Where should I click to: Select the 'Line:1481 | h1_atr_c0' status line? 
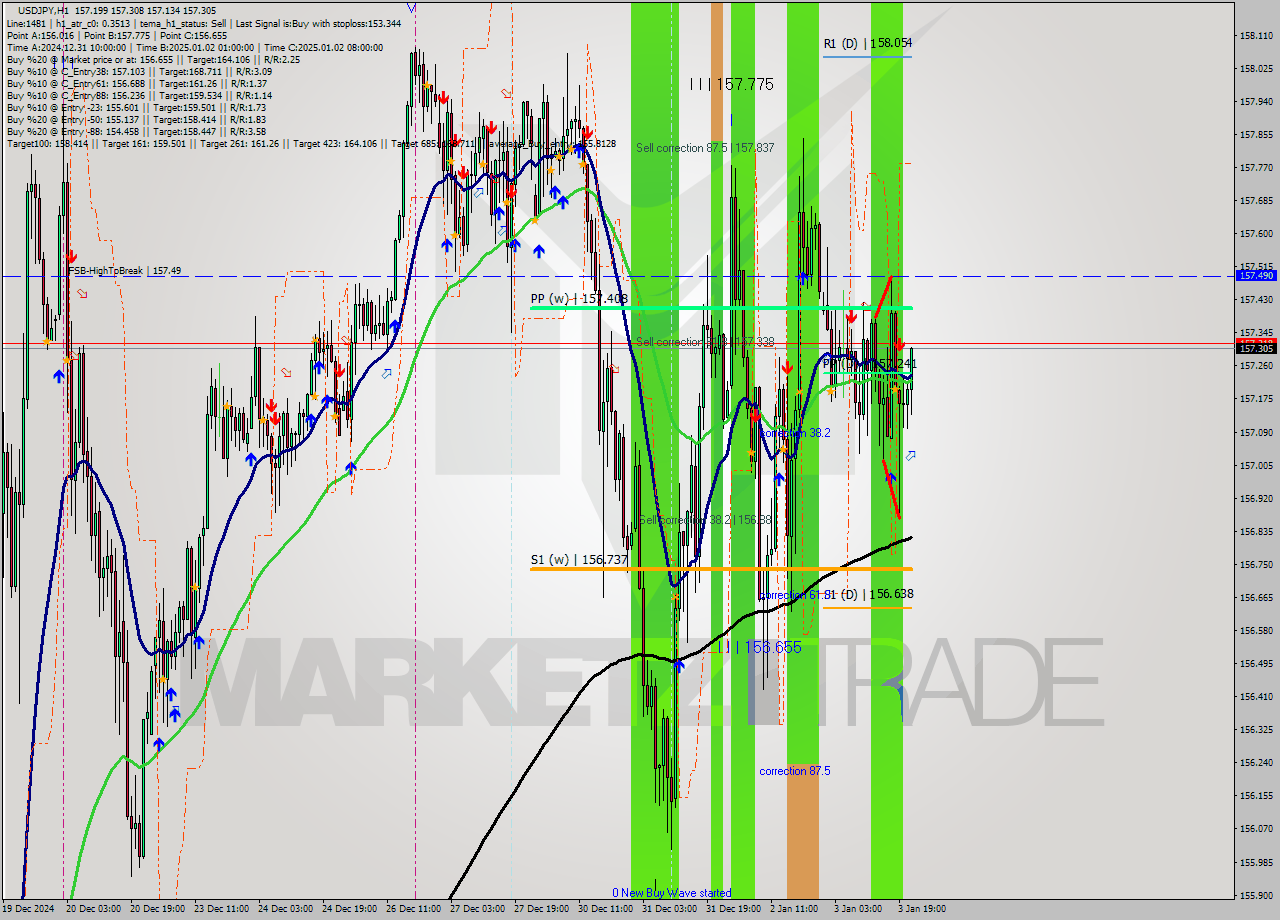point(204,23)
